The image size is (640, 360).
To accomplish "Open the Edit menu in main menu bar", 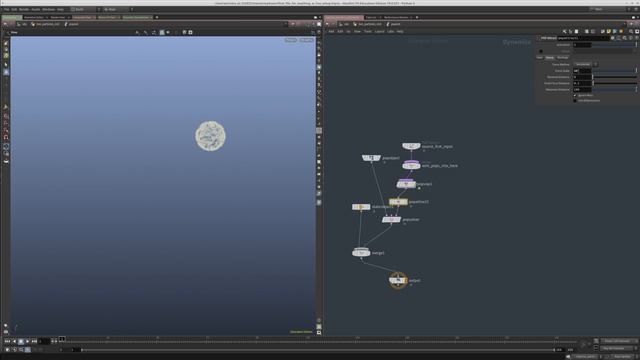I will coord(14,9).
